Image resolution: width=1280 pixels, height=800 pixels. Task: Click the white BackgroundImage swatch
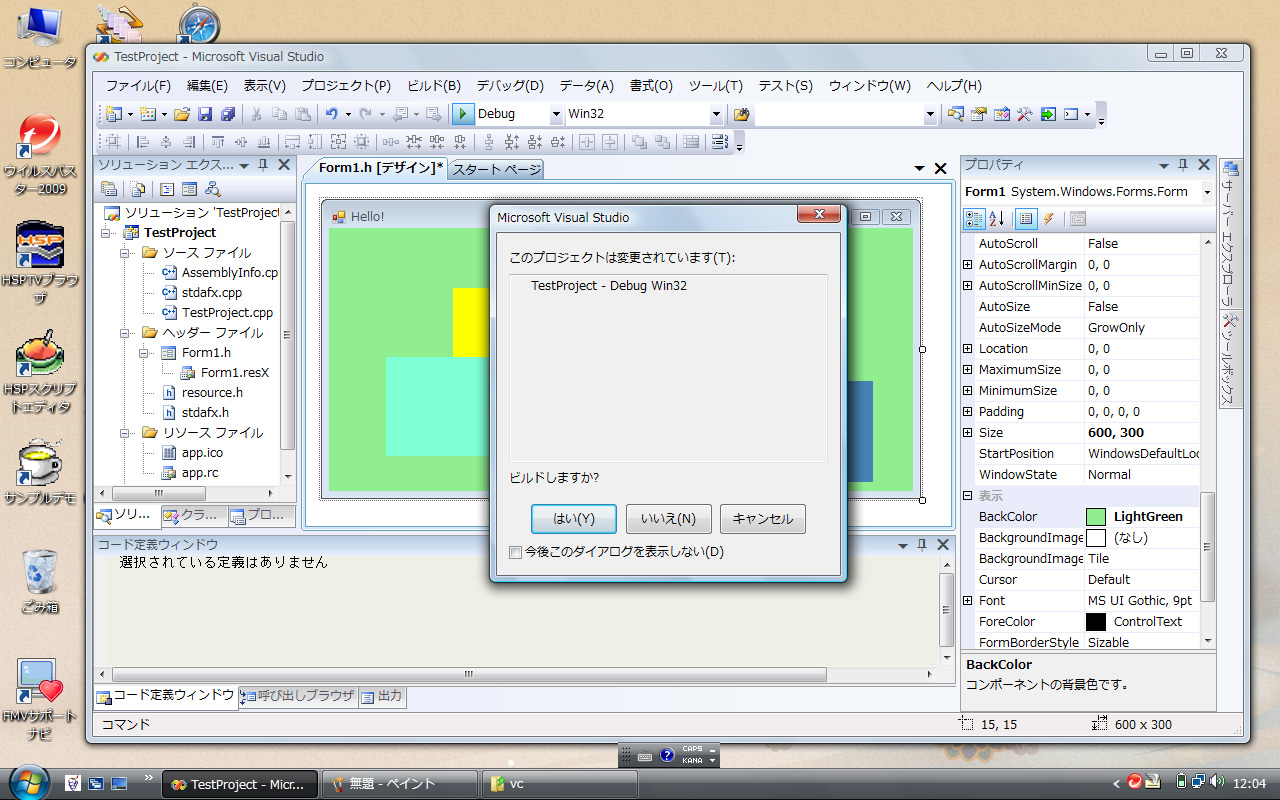tap(1096, 538)
